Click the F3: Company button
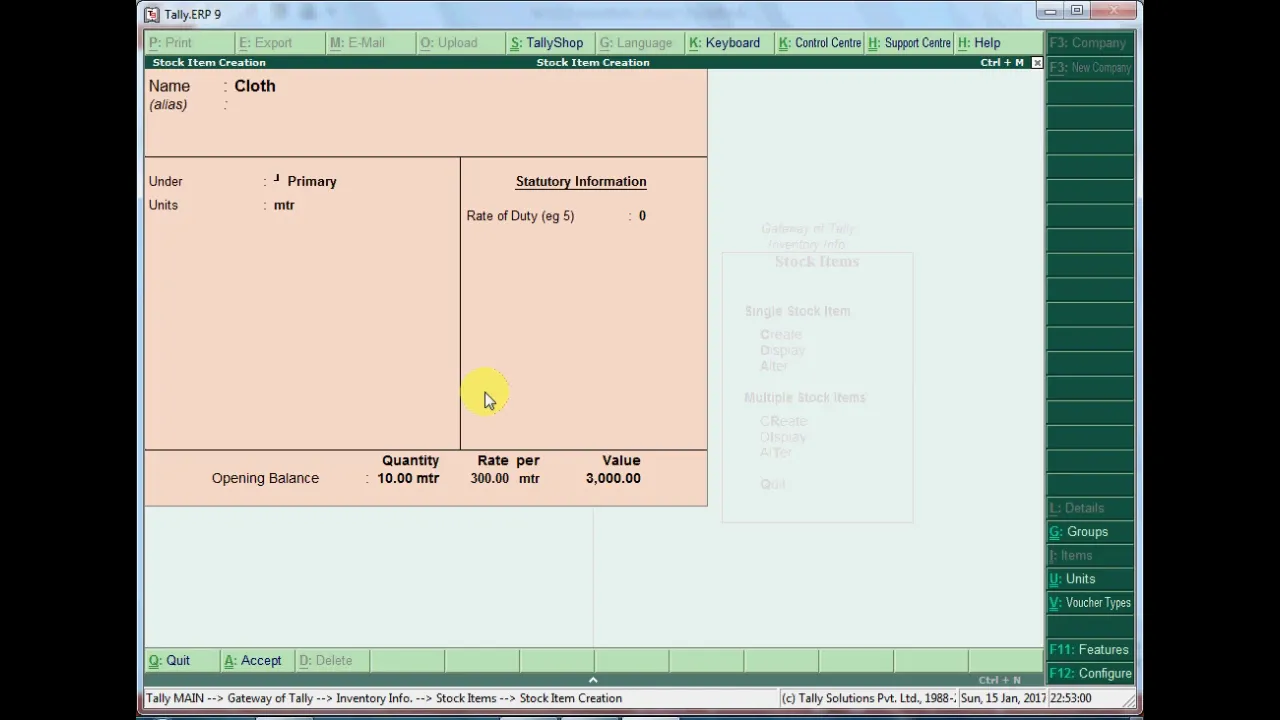The height and width of the screenshot is (720, 1280). (1090, 43)
